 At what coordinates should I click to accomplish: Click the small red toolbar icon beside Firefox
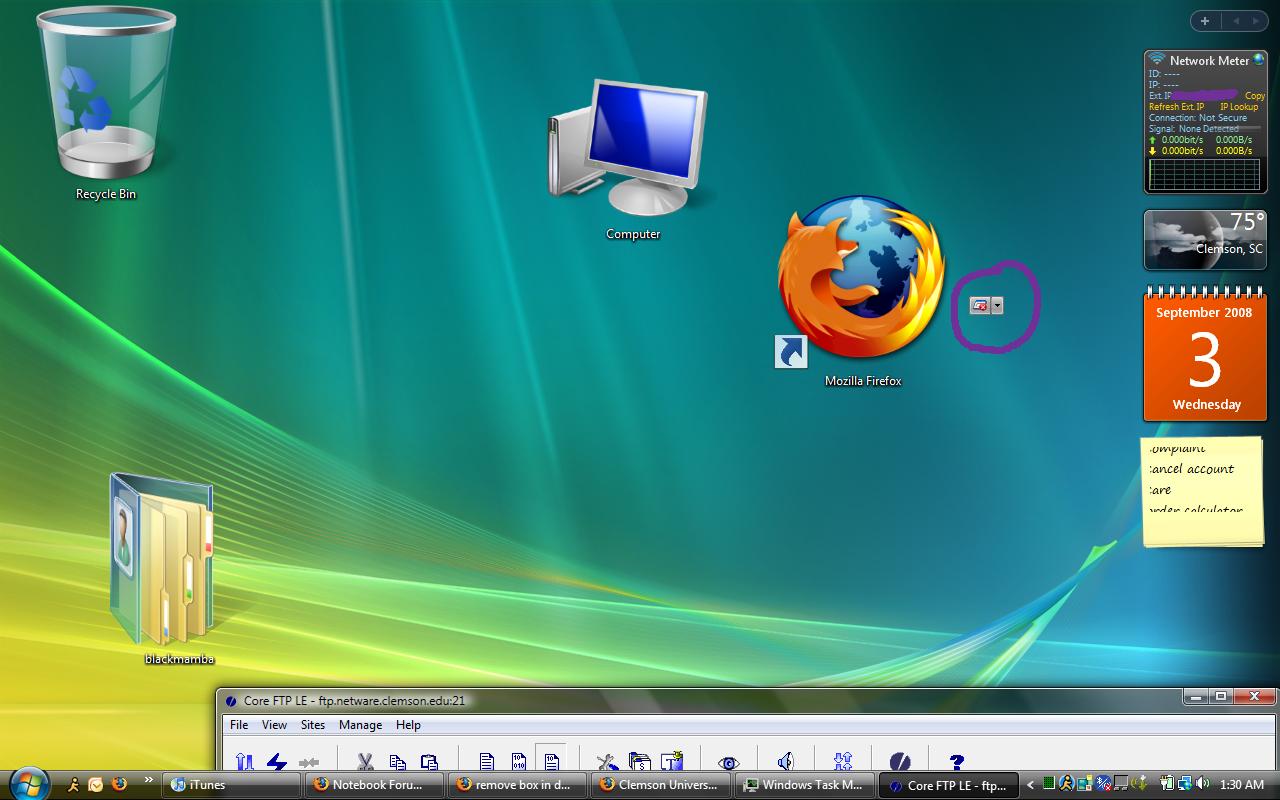980,306
